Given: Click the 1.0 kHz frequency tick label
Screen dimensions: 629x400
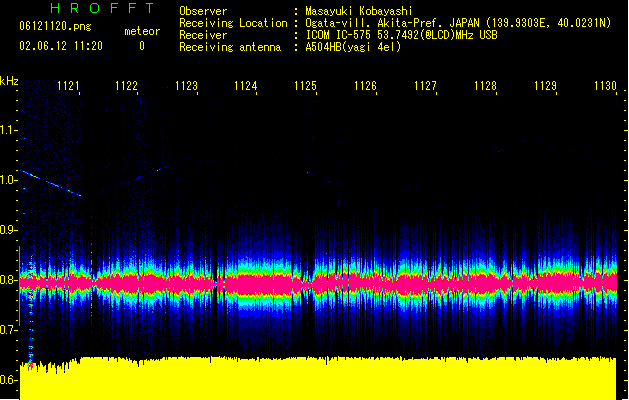Looking at the screenshot, I should pyautogui.click(x=8, y=180).
